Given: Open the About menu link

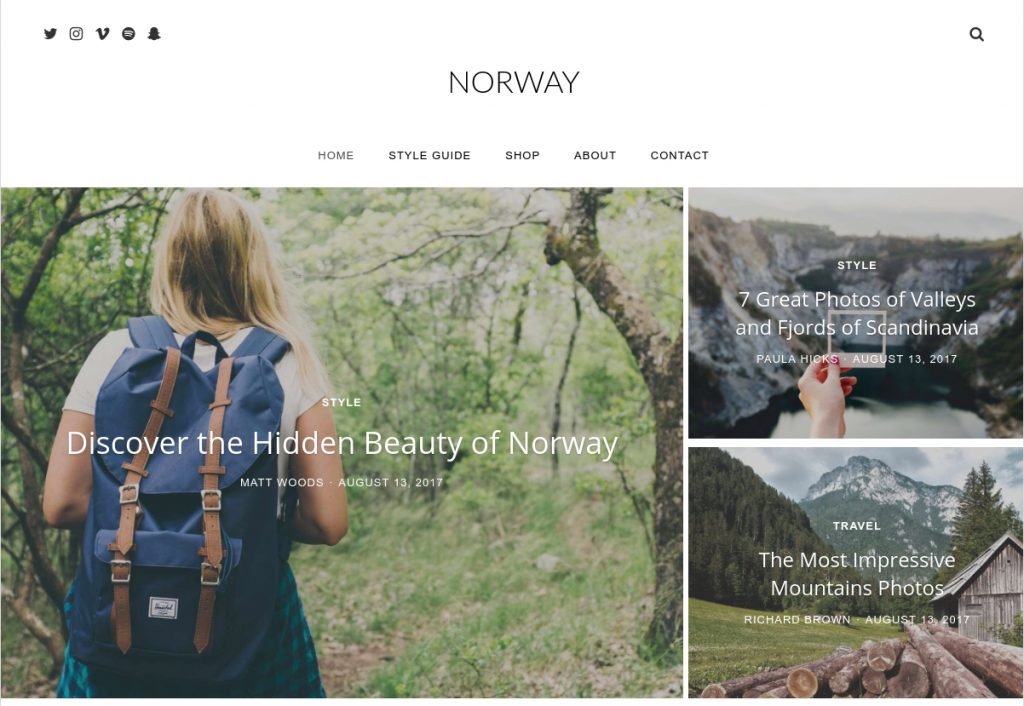Looking at the screenshot, I should click(595, 155).
